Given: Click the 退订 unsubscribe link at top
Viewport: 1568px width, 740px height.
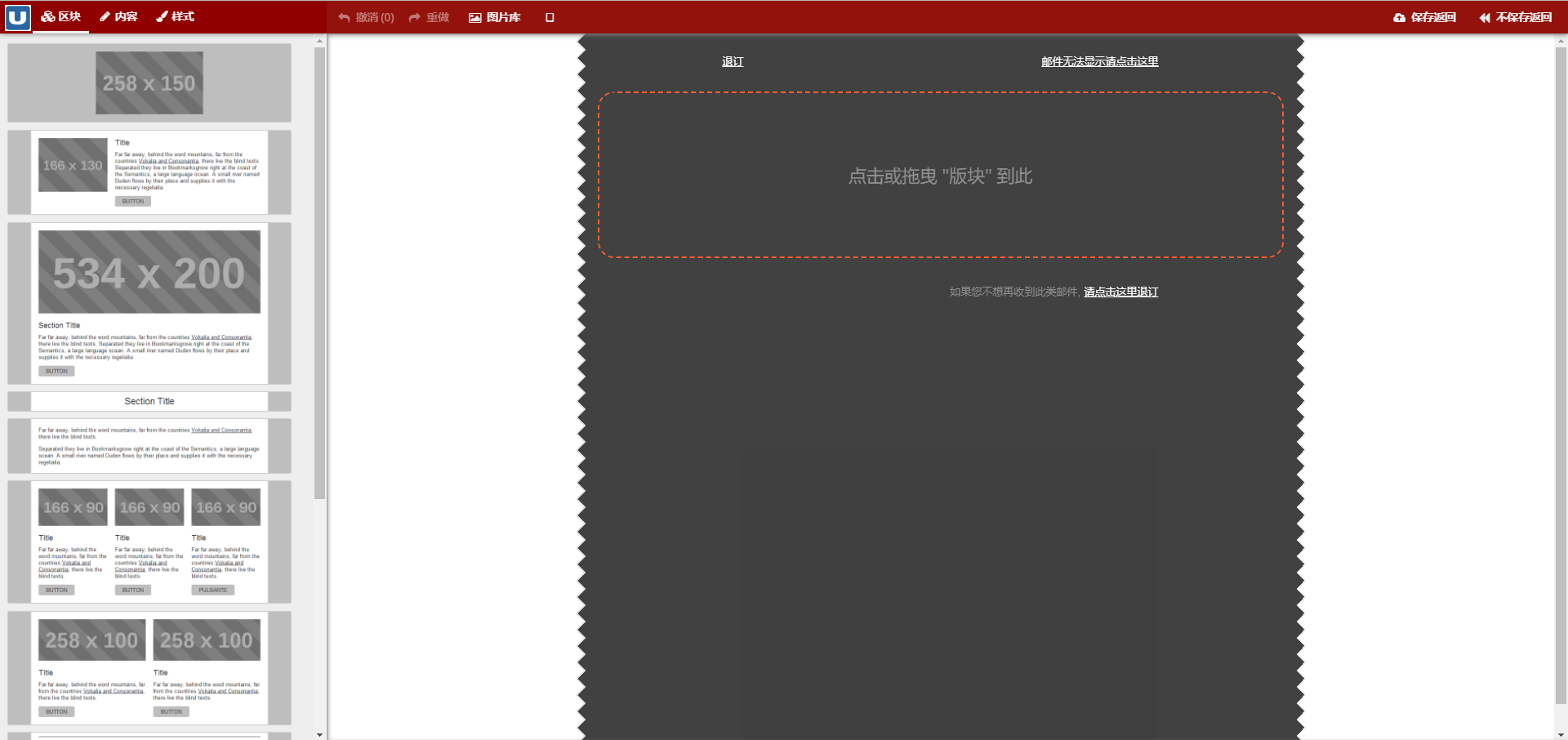Looking at the screenshot, I should pyautogui.click(x=733, y=61).
